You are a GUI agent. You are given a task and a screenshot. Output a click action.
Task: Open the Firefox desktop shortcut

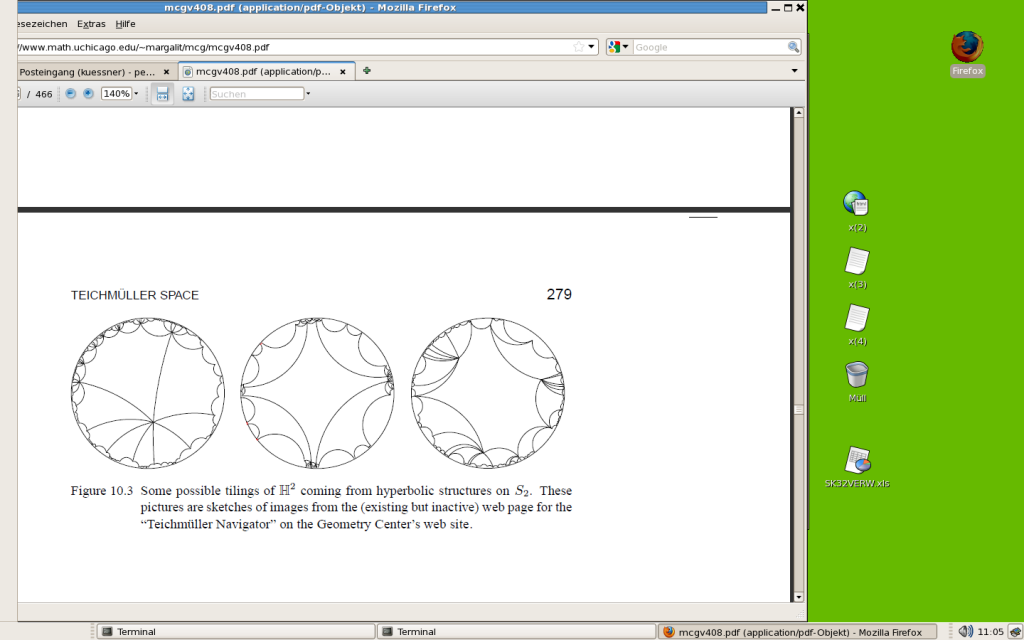[967, 48]
